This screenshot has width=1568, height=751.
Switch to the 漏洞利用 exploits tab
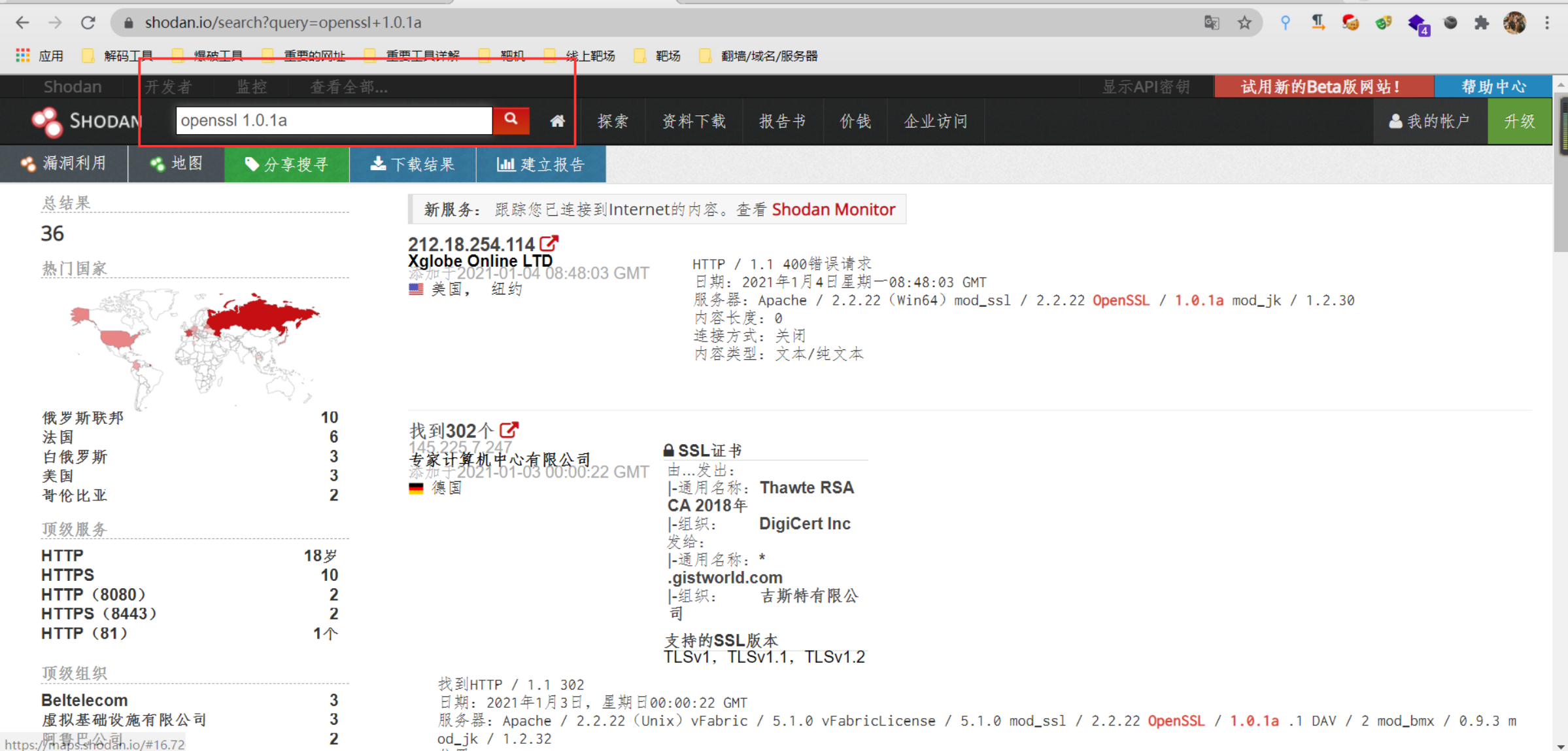pos(63,164)
